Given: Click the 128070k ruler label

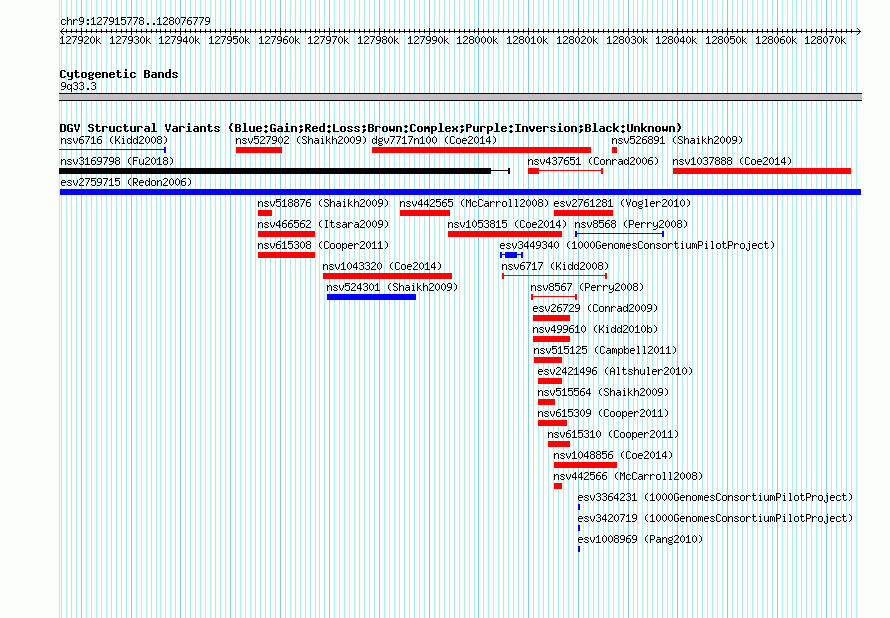Looking at the screenshot, I should pyautogui.click(x=825, y=40).
